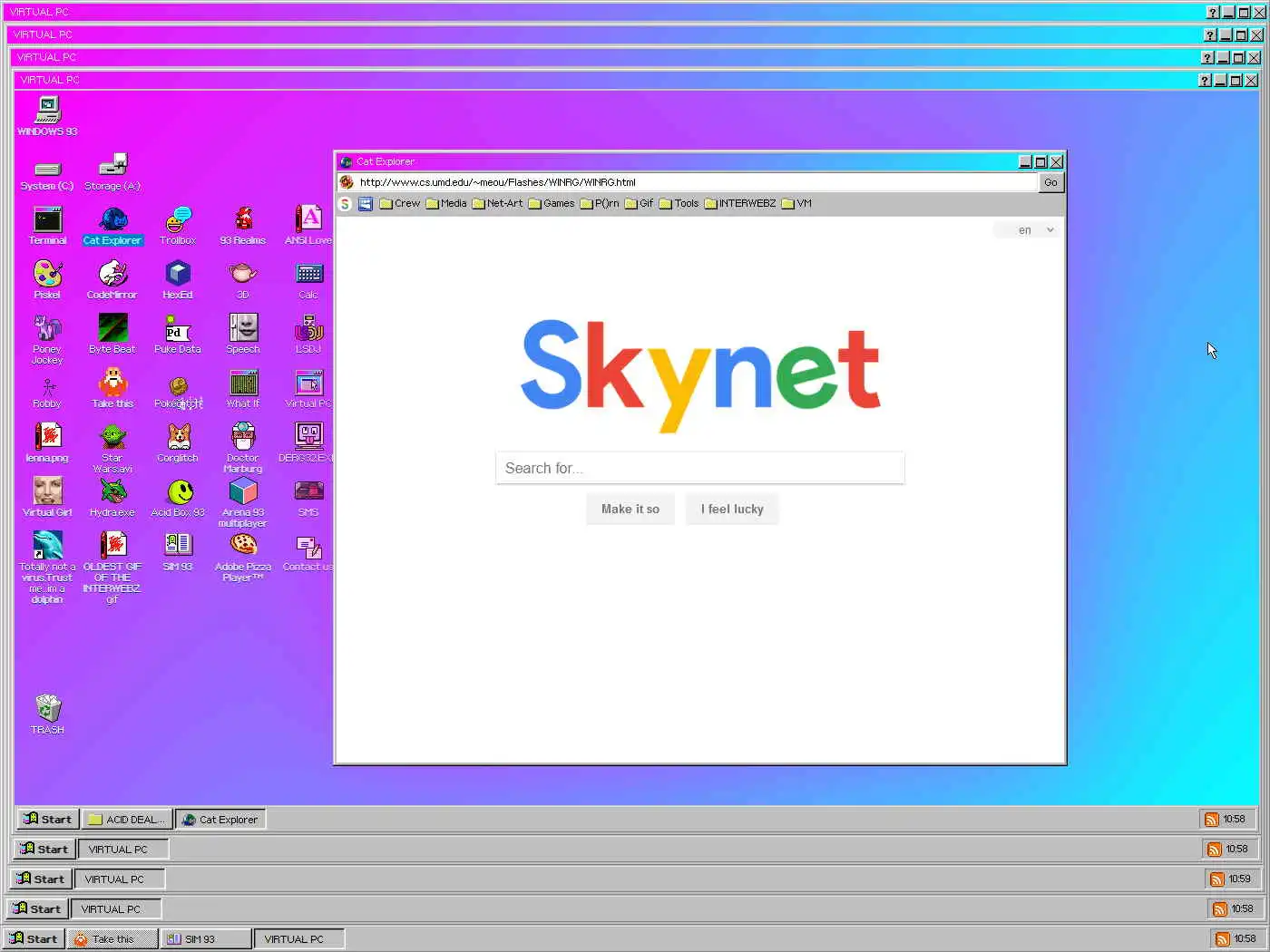Launch the Terminal icon

47,226
